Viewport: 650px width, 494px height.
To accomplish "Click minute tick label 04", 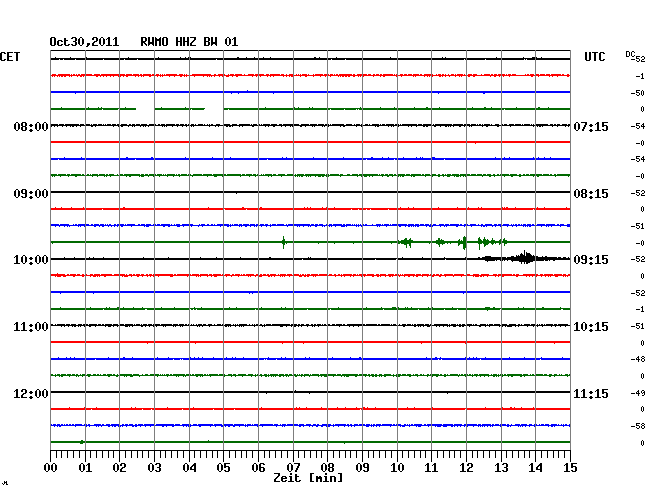I will [x=189, y=467].
